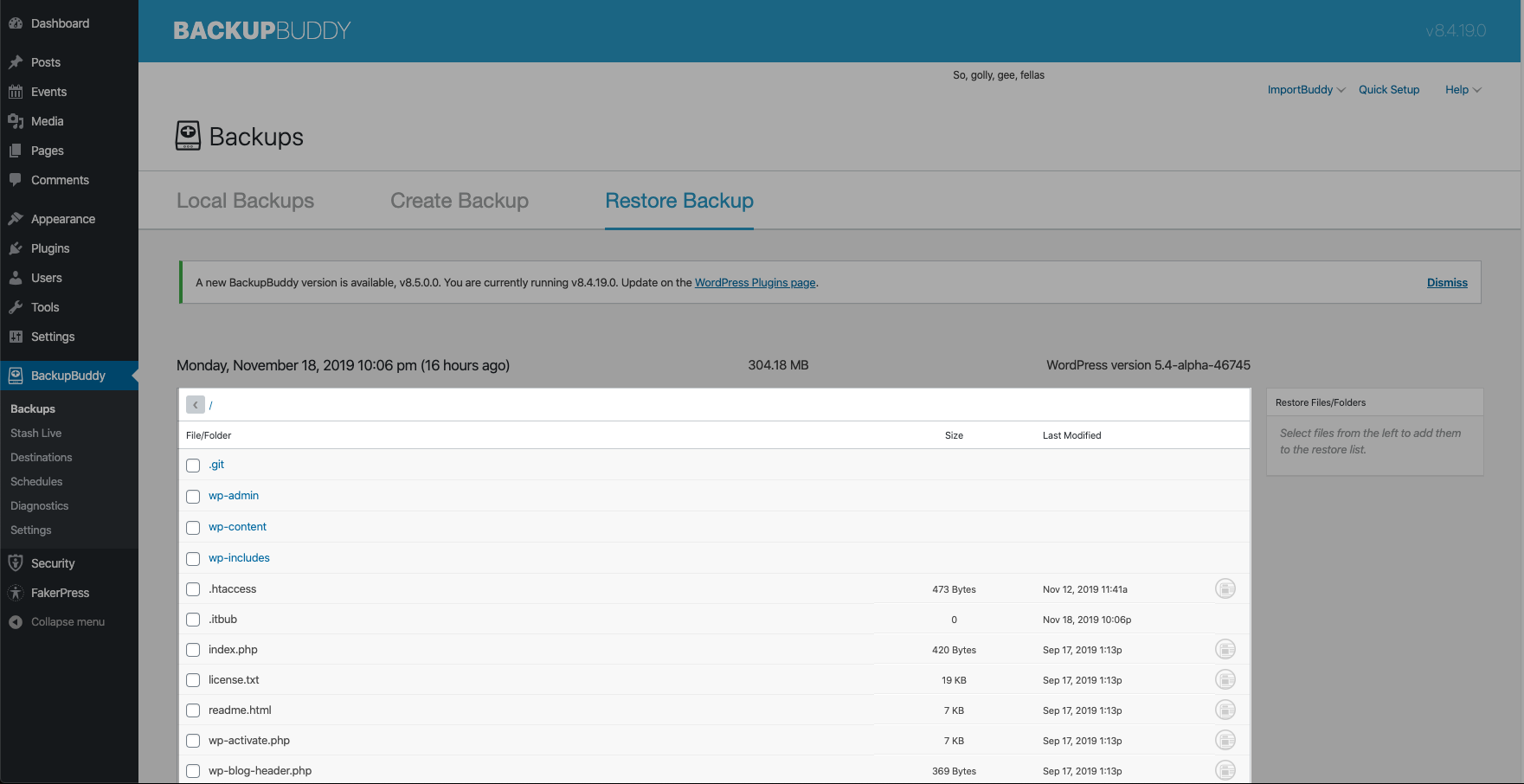Screen dimensions: 1524x784
Task: Click the BackupBuddy sidebar icon
Action: [x=16, y=376]
